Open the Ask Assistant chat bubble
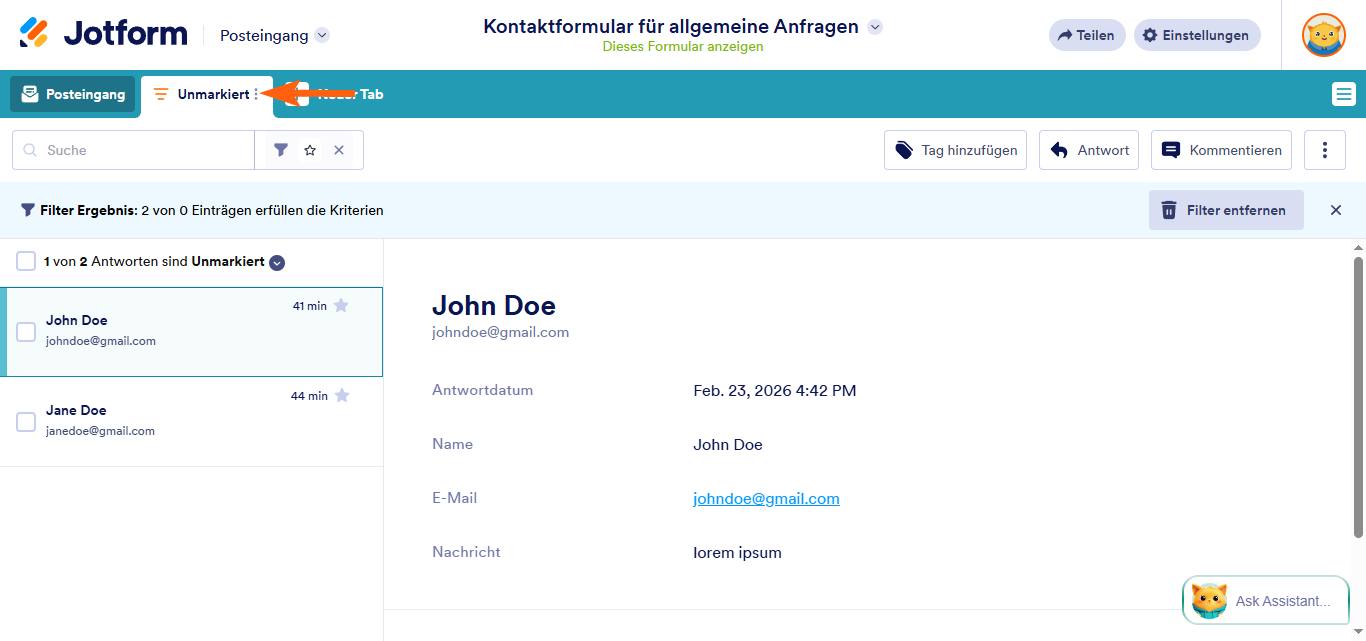This screenshot has width=1366, height=641. tap(1265, 600)
